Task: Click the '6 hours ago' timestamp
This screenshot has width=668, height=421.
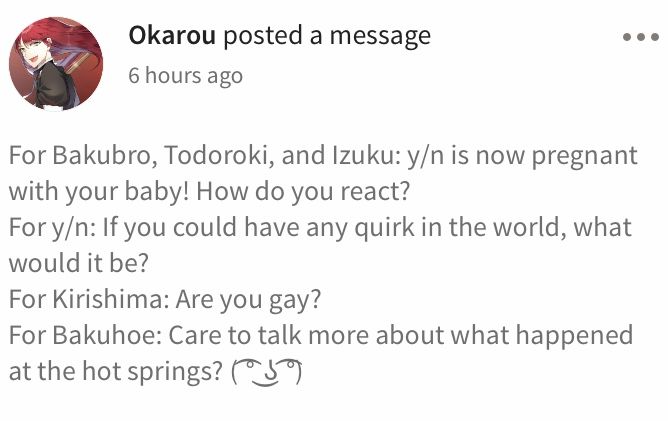Action: point(186,76)
